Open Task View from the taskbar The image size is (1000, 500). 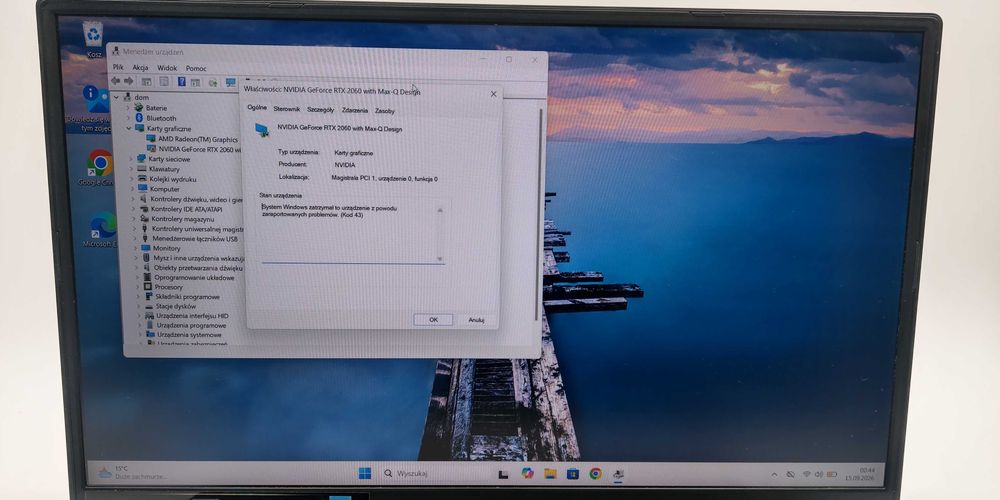coord(503,474)
